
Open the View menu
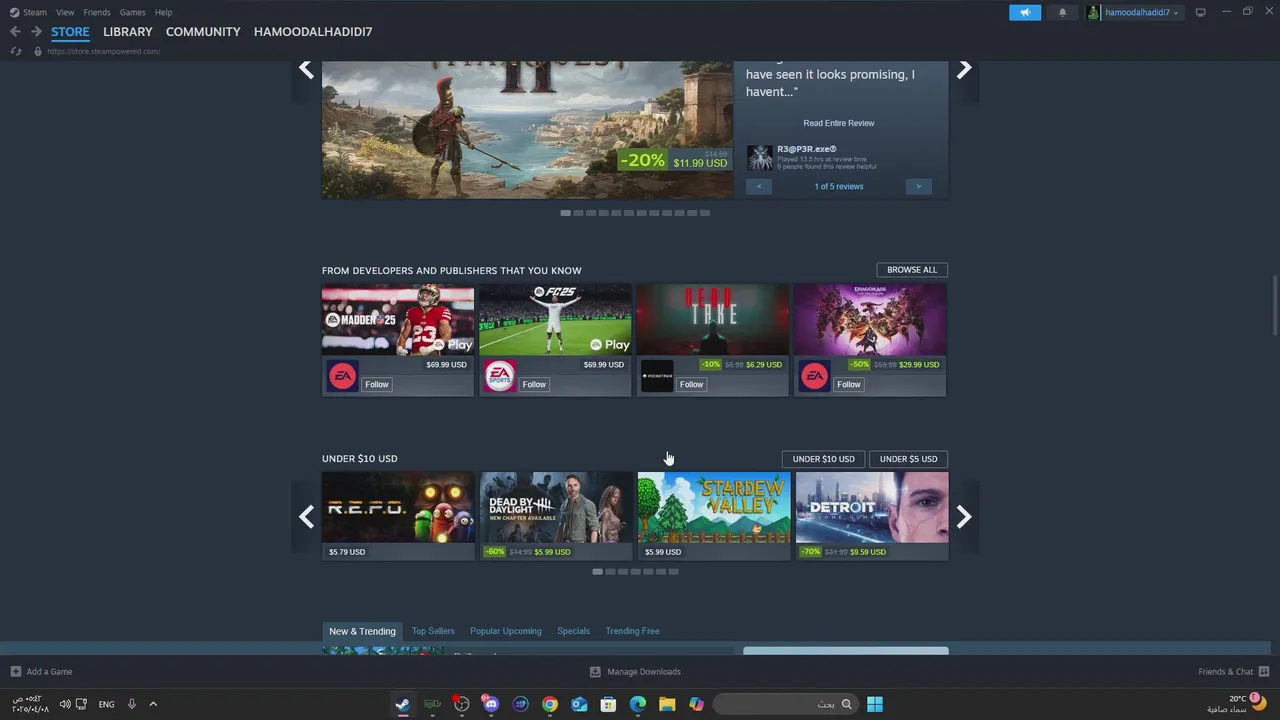(x=65, y=12)
